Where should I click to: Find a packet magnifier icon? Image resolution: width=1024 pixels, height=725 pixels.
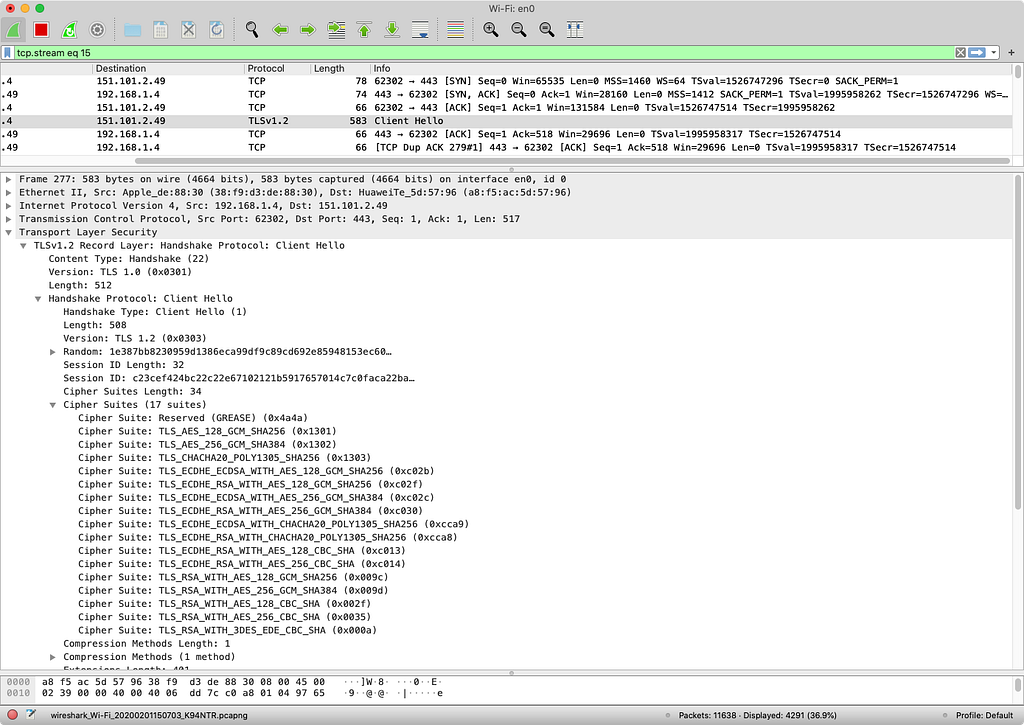(251, 29)
